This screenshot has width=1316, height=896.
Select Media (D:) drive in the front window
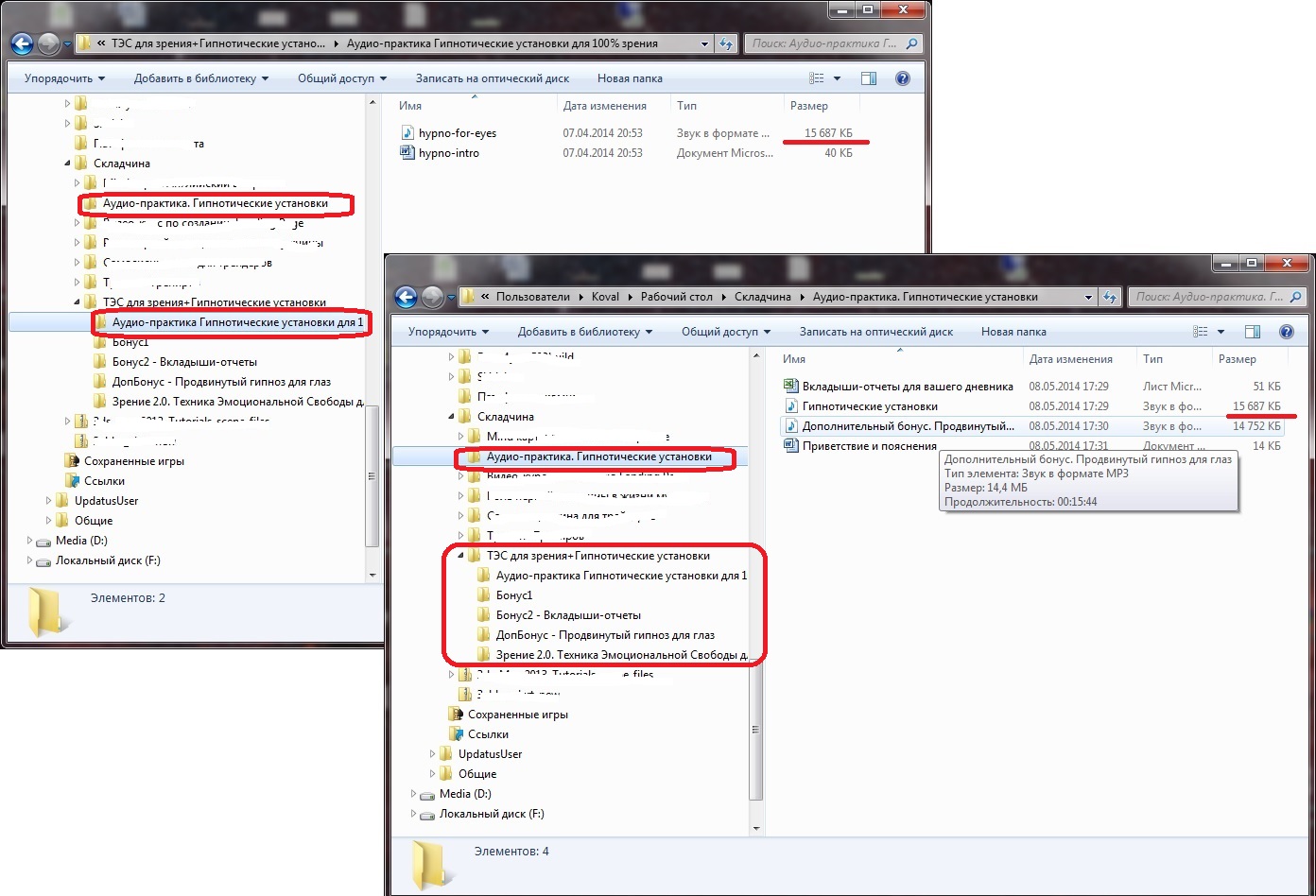click(465, 794)
